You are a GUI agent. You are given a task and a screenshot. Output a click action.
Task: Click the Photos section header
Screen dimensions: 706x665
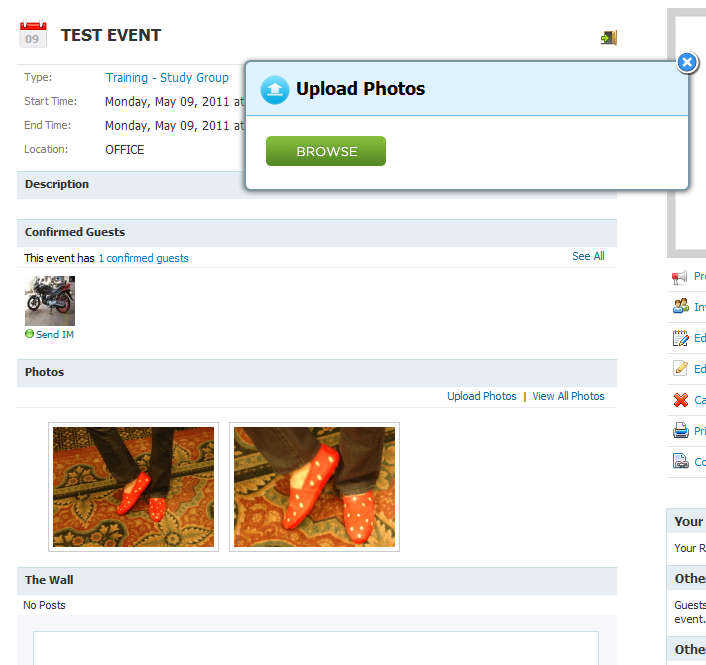point(317,373)
